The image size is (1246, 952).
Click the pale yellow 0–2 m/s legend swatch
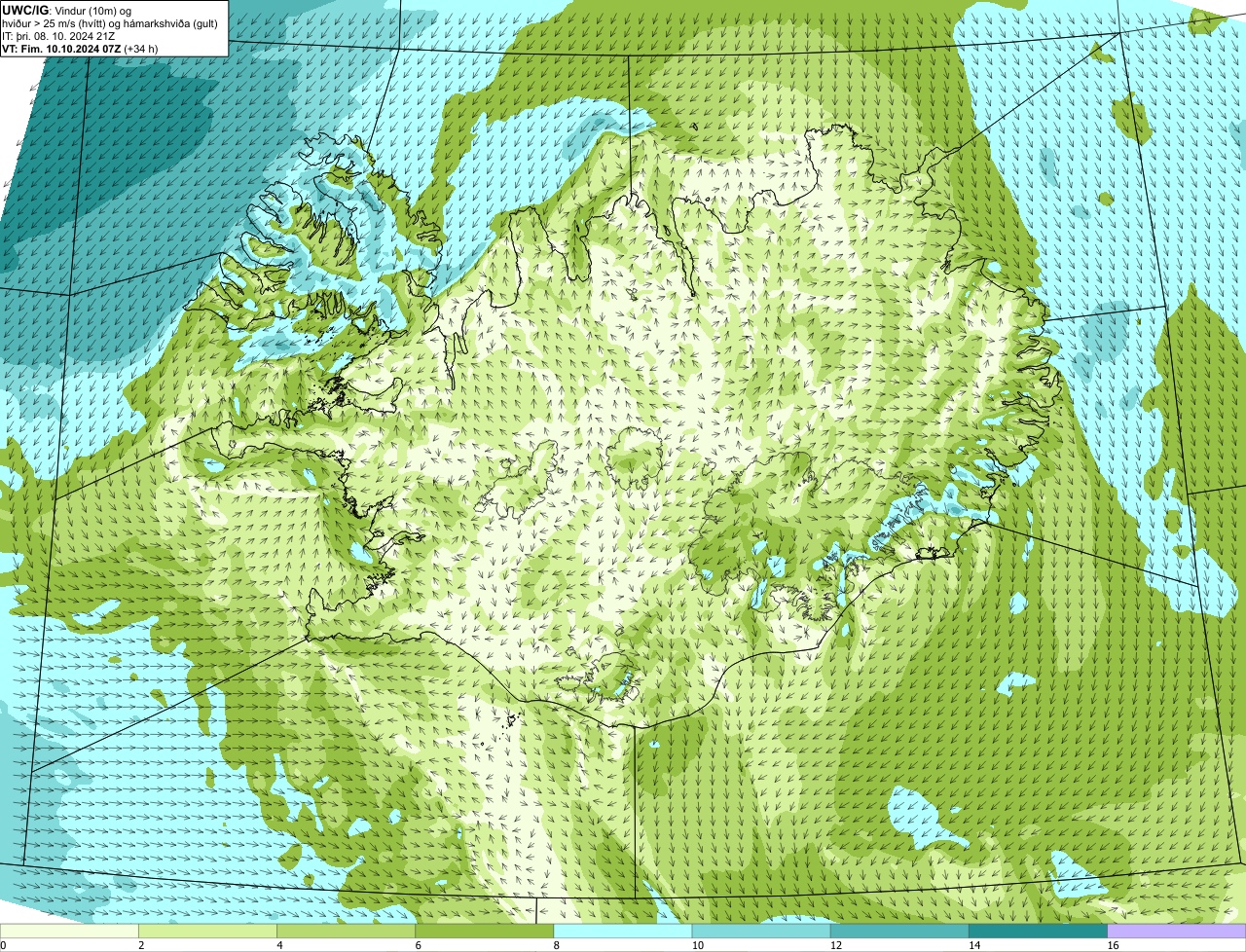coord(69,931)
